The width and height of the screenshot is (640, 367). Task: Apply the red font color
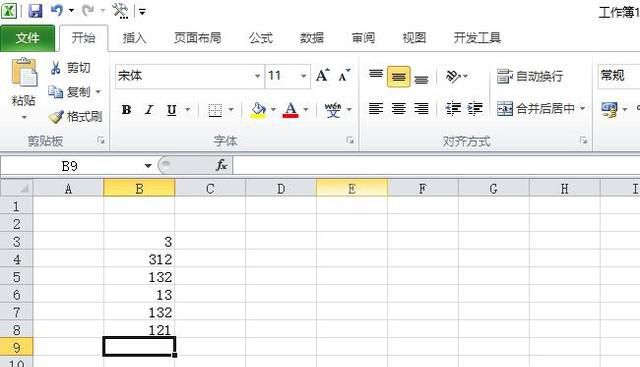tap(291, 110)
